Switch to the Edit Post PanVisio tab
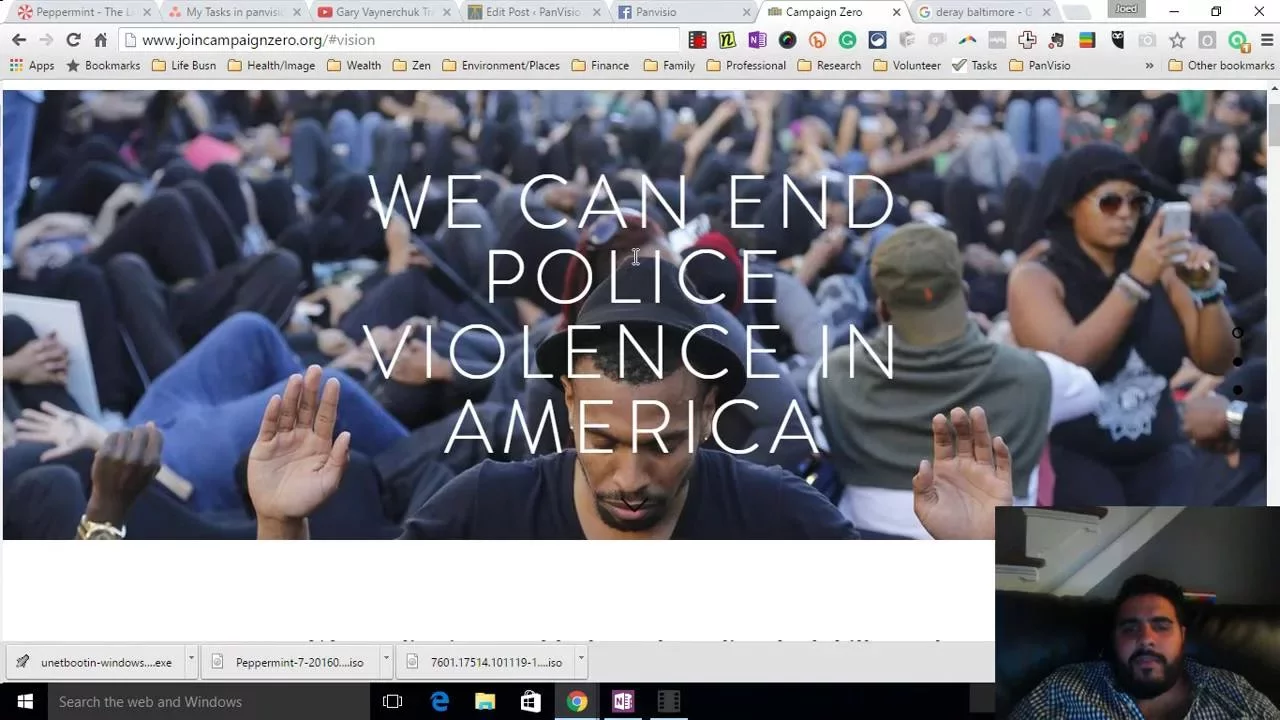 [532, 12]
